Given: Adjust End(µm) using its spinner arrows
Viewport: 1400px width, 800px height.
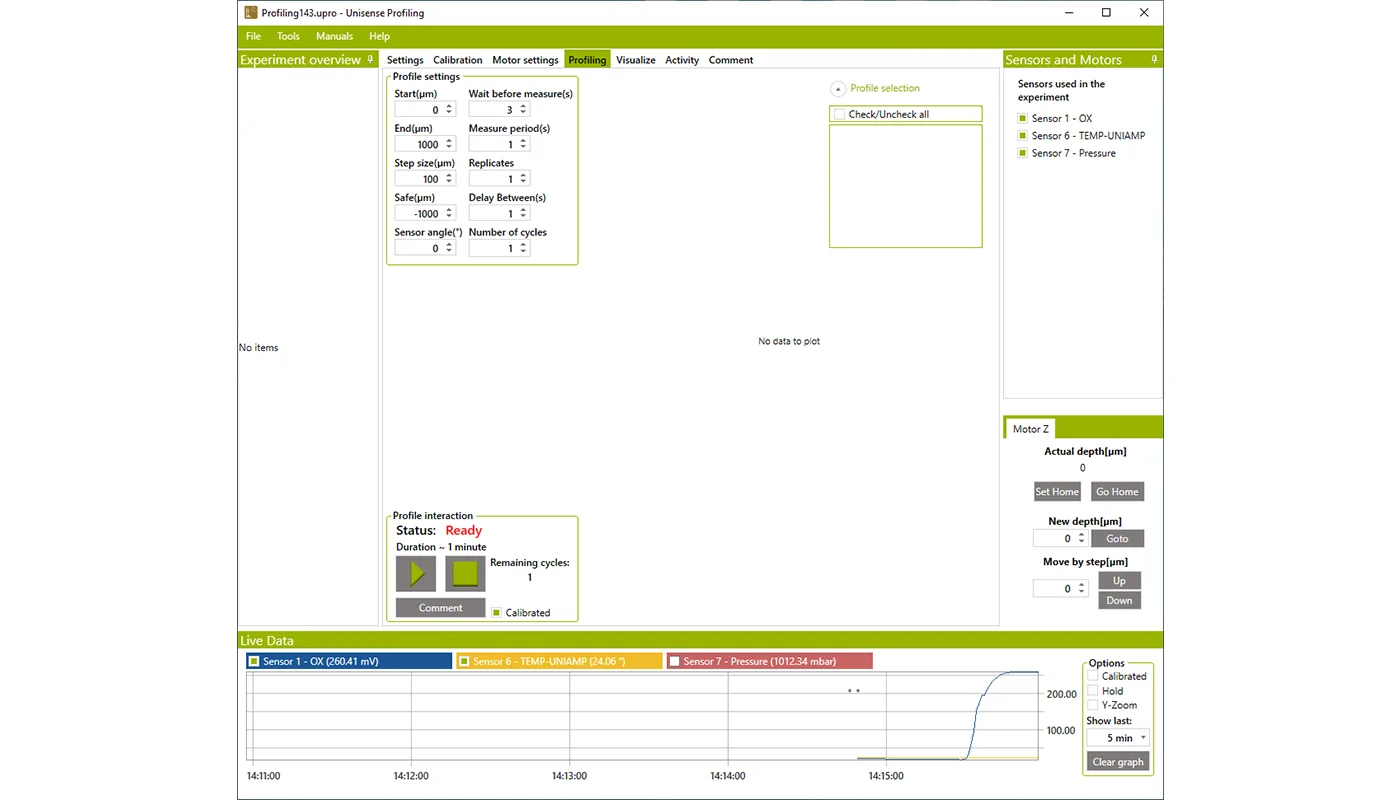Looking at the screenshot, I should [x=449, y=144].
